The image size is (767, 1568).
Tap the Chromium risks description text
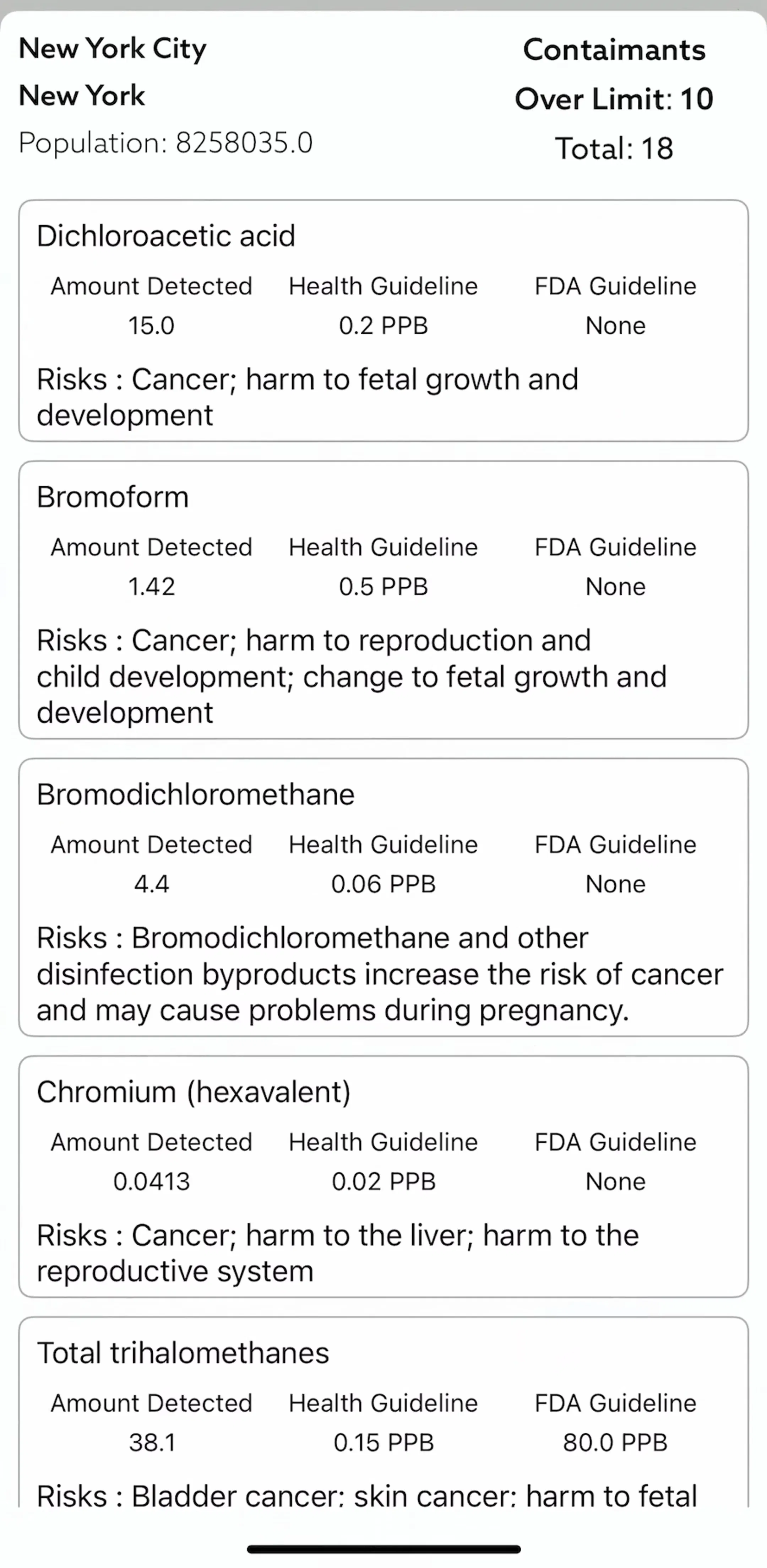click(x=338, y=1253)
